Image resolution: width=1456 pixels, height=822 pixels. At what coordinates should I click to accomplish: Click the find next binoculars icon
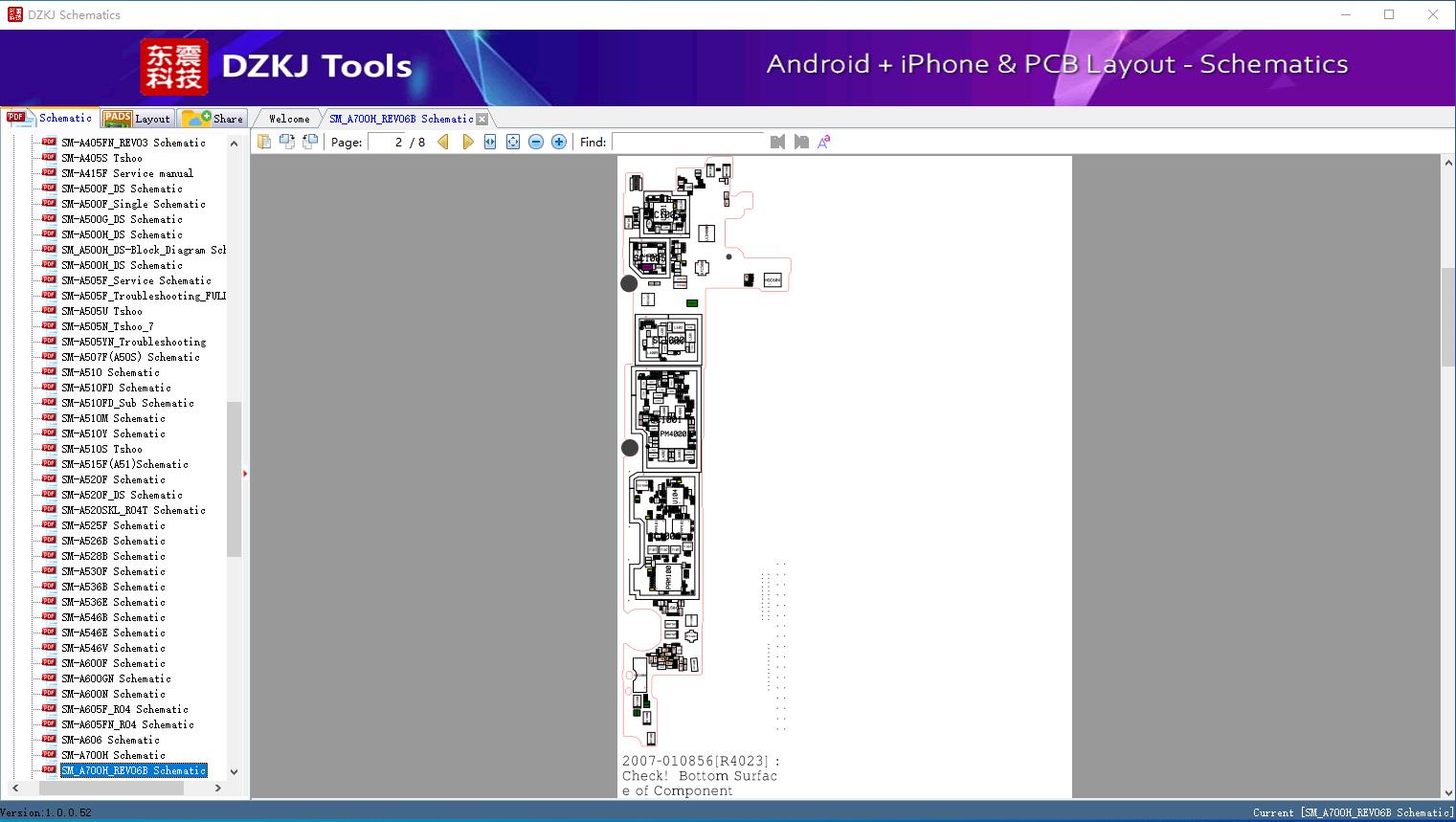tap(801, 142)
